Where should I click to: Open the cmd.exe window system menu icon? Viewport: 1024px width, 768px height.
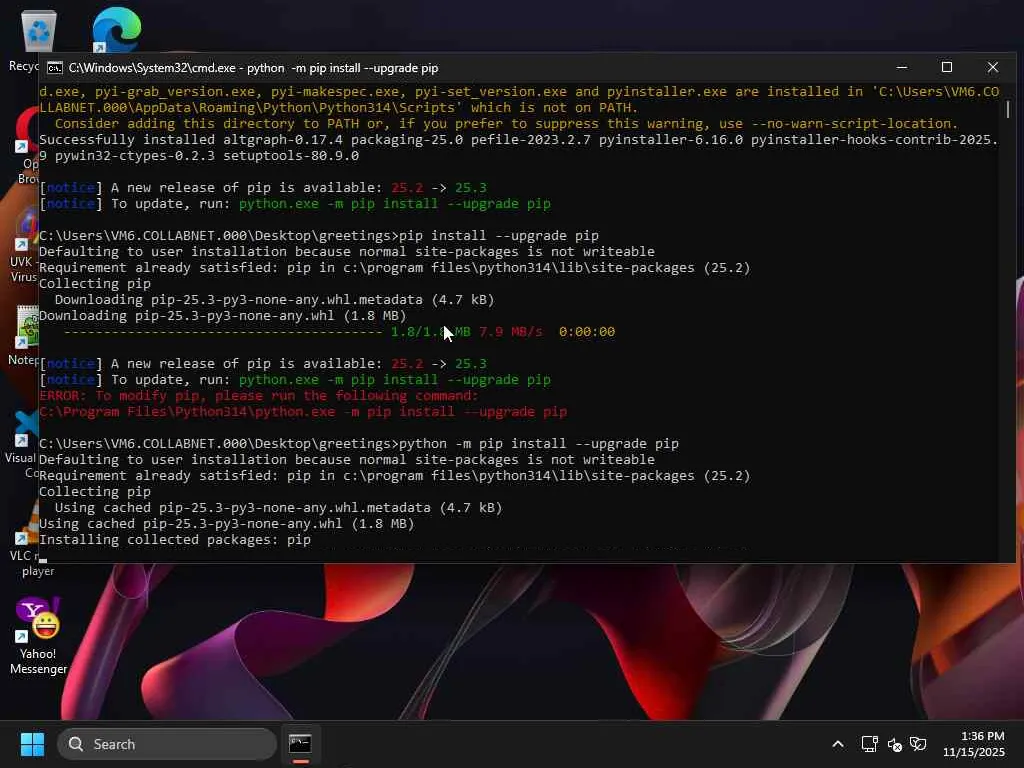pos(55,68)
